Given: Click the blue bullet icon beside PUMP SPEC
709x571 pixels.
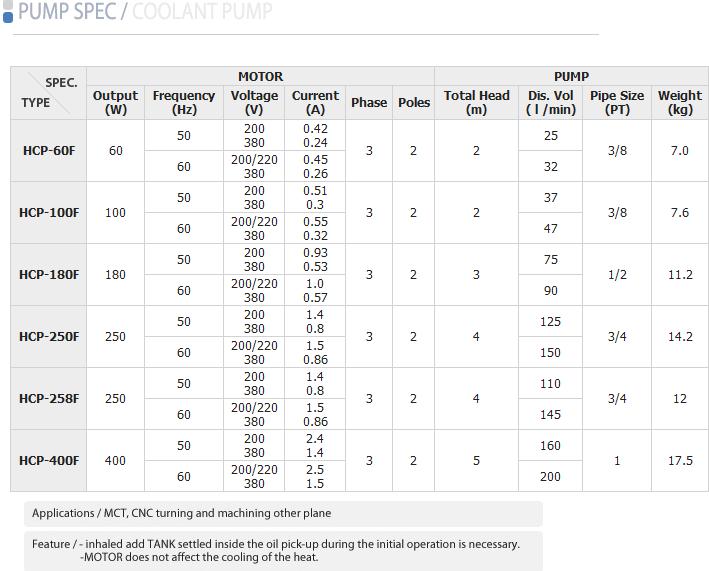Looking at the screenshot, I should click(8, 14).
